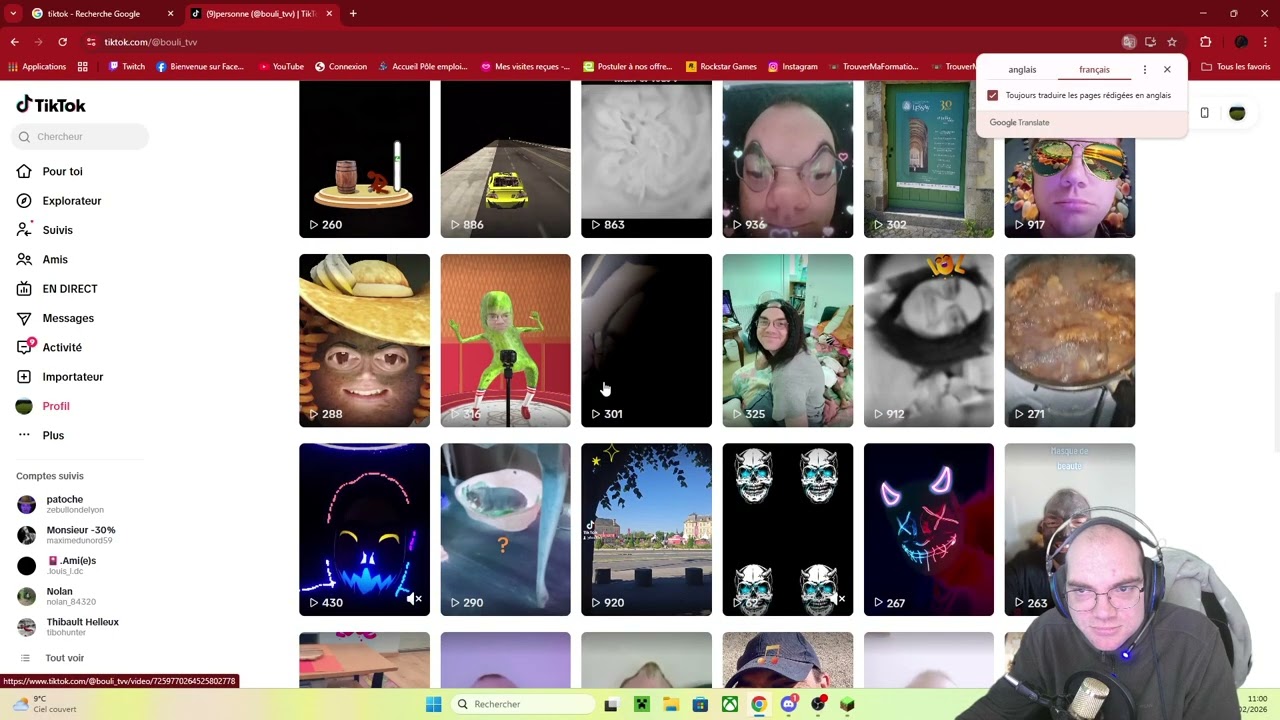This screenshot has width=1280, height=720.
Task: Open a new browser tab
Action: tap(353, 14)
